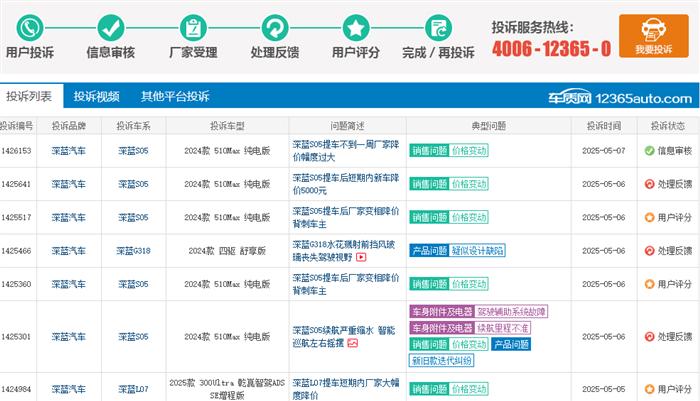Click the 驾驶辅助系统故障 tag

(x=511, y=312)
